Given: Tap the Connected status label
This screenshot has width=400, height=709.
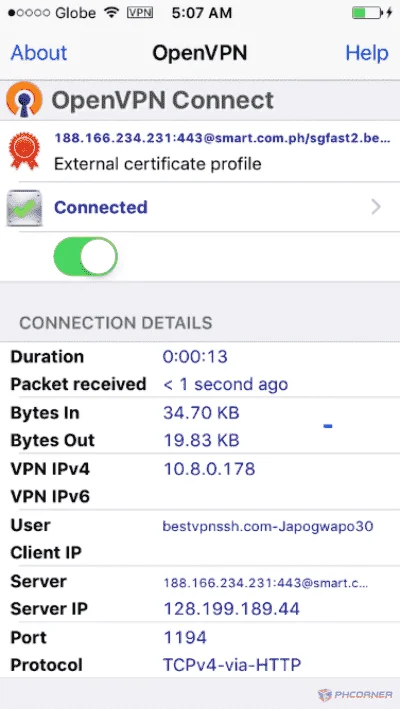Looking at the screenshot, I should pos(101,207).
